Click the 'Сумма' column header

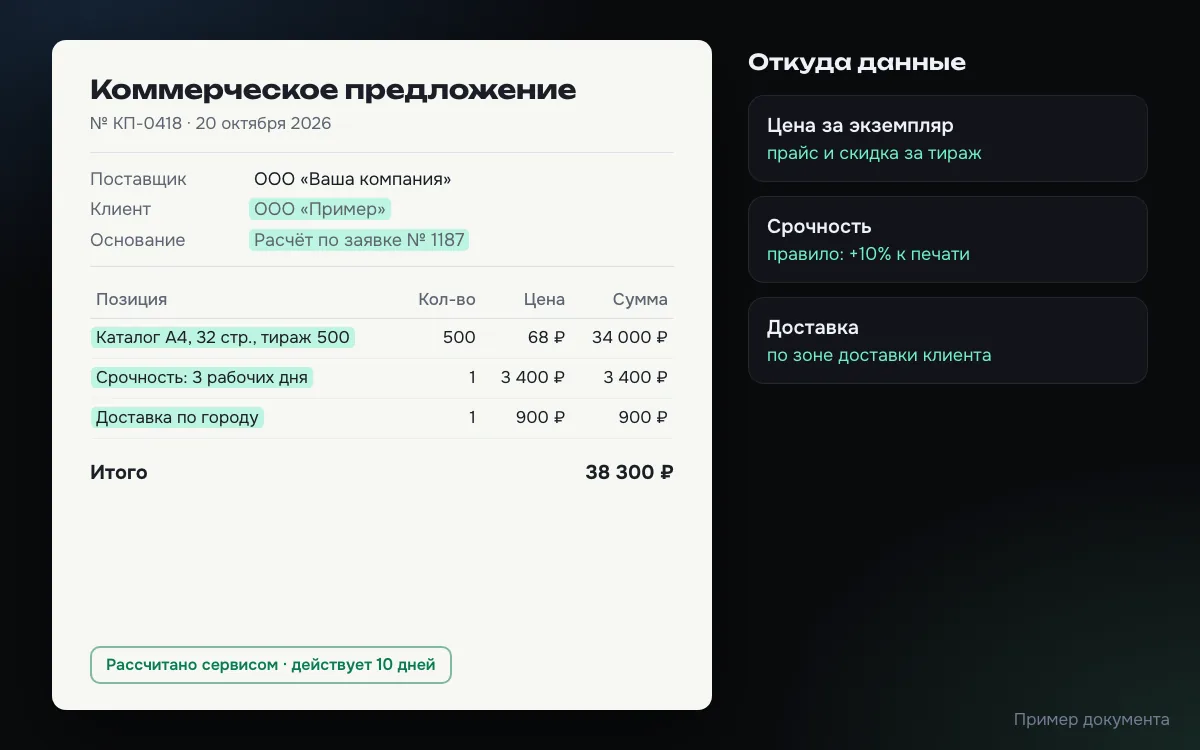tap(640, 299)
